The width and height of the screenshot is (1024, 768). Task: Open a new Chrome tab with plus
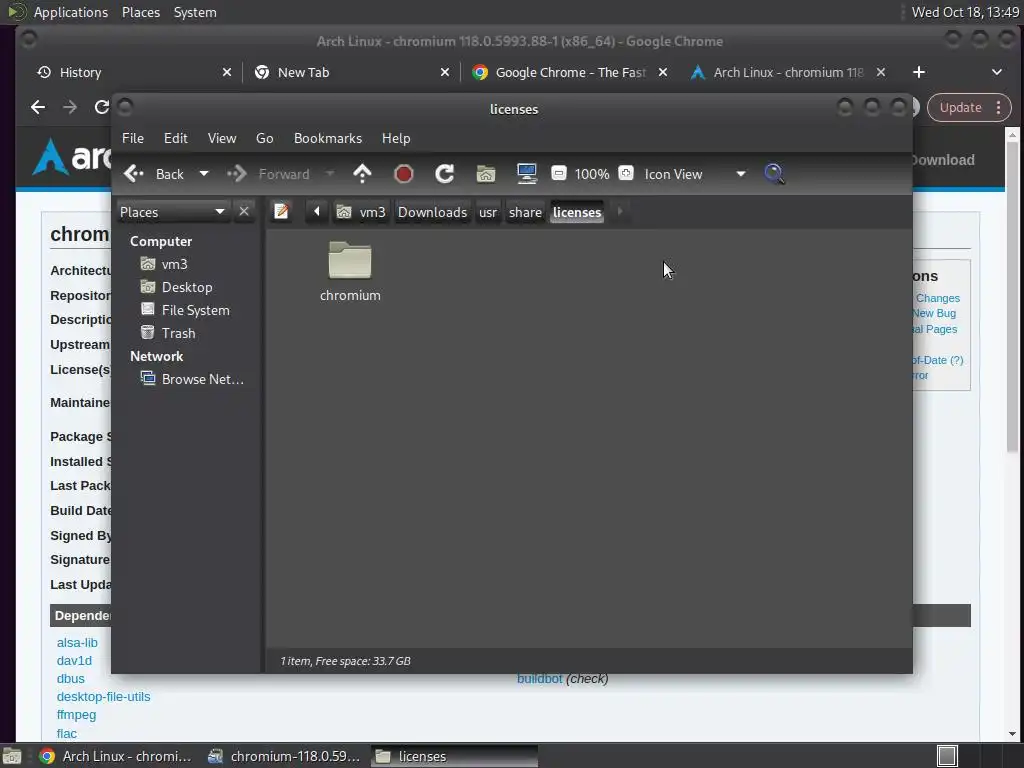tap(919, 72)
